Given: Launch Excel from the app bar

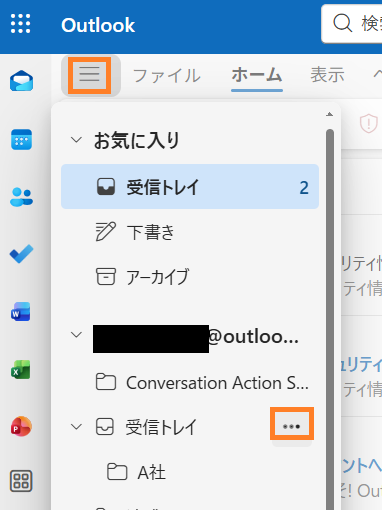Looking at the screenshot, I should pos(21,369).
